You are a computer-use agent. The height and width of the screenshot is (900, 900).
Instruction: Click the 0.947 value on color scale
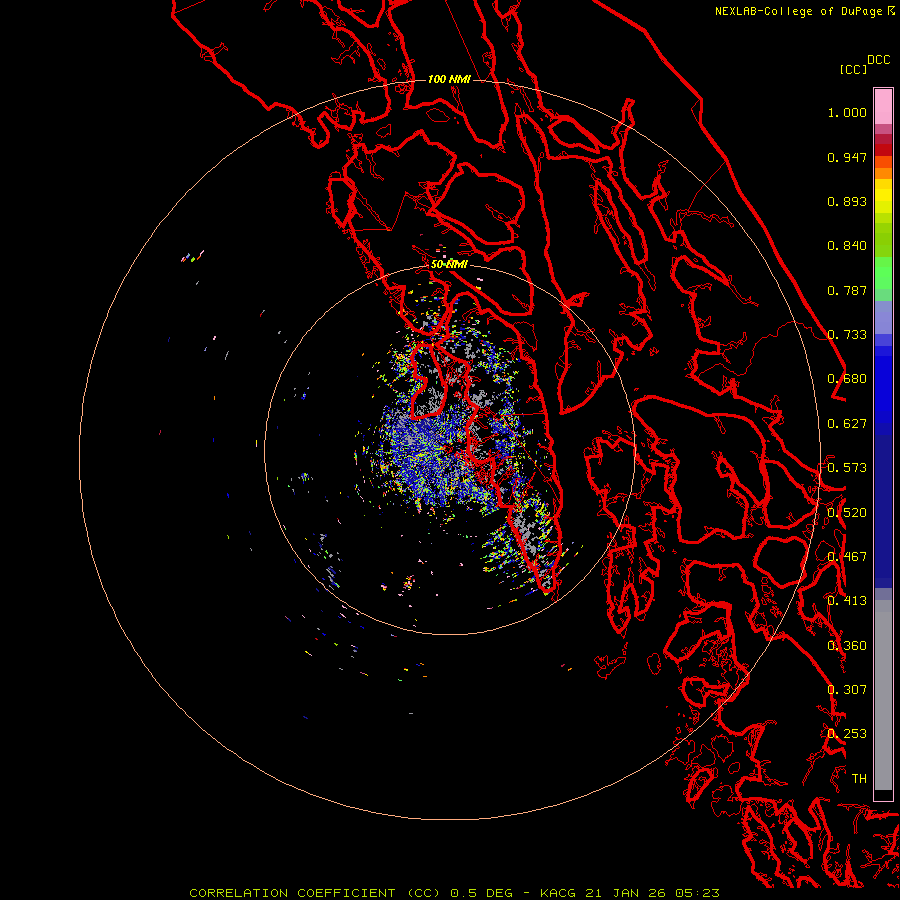[847, 157]
